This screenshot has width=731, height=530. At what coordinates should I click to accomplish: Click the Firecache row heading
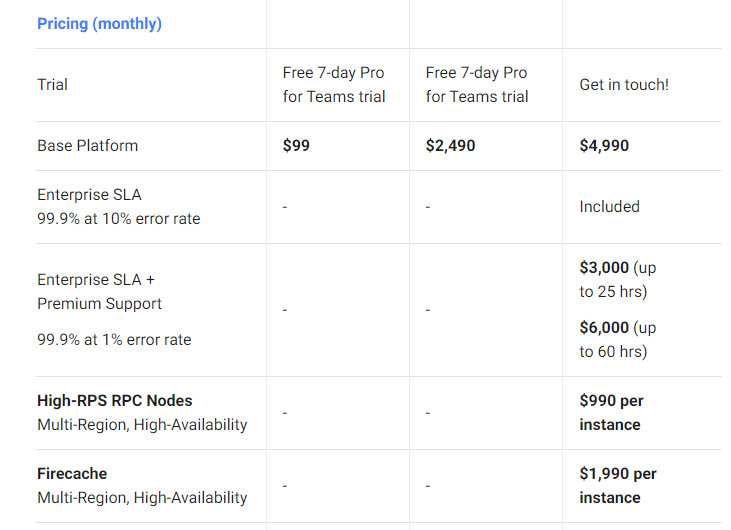72,474
